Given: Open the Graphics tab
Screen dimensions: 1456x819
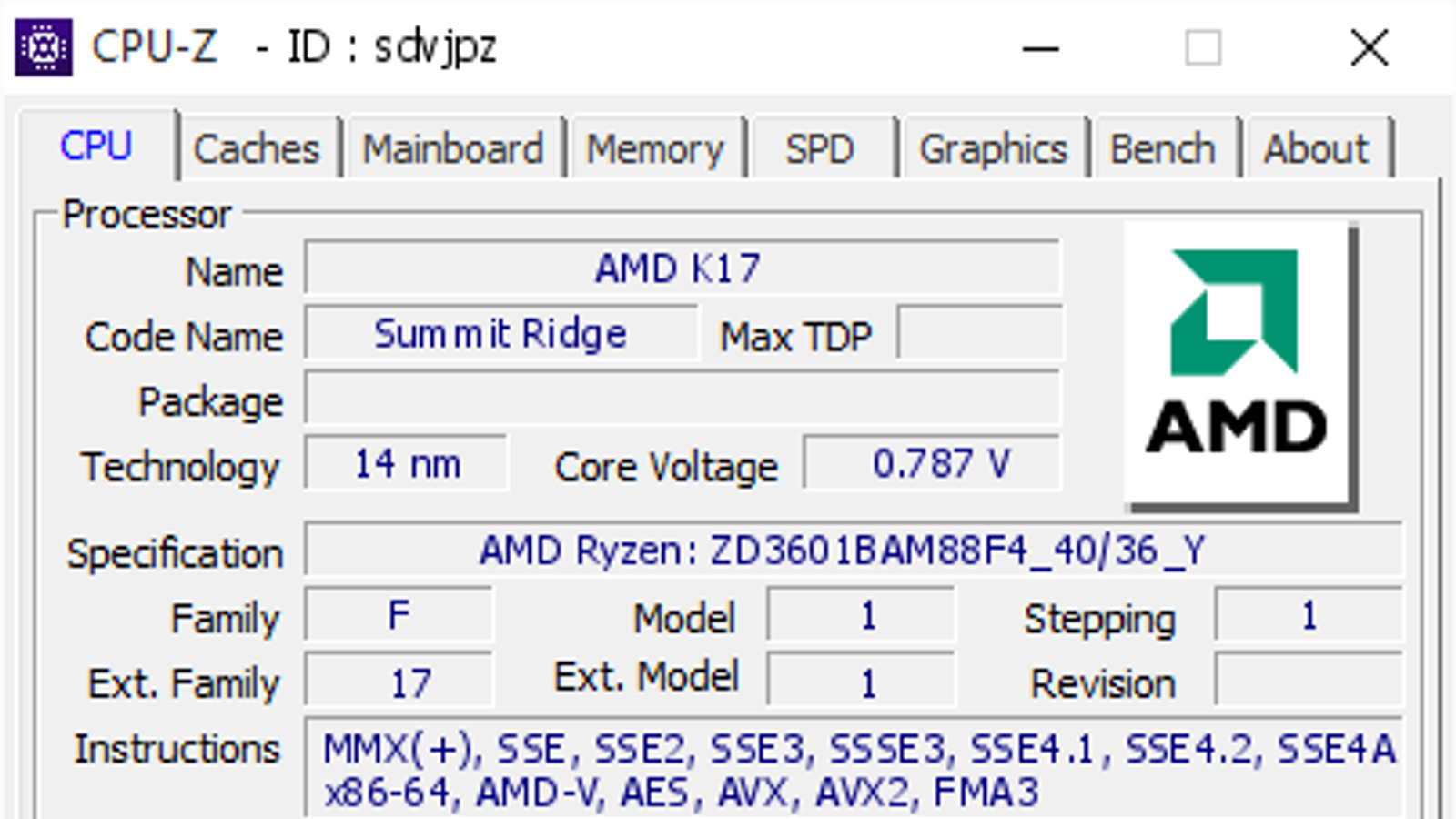Looking at the screenshot, I should click(993, 149).
